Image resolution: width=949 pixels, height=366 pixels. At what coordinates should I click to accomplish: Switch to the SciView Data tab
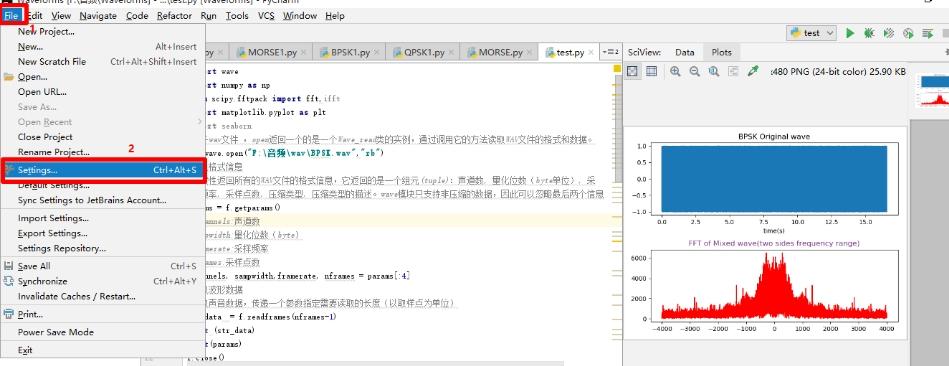(x=685, y=53)
